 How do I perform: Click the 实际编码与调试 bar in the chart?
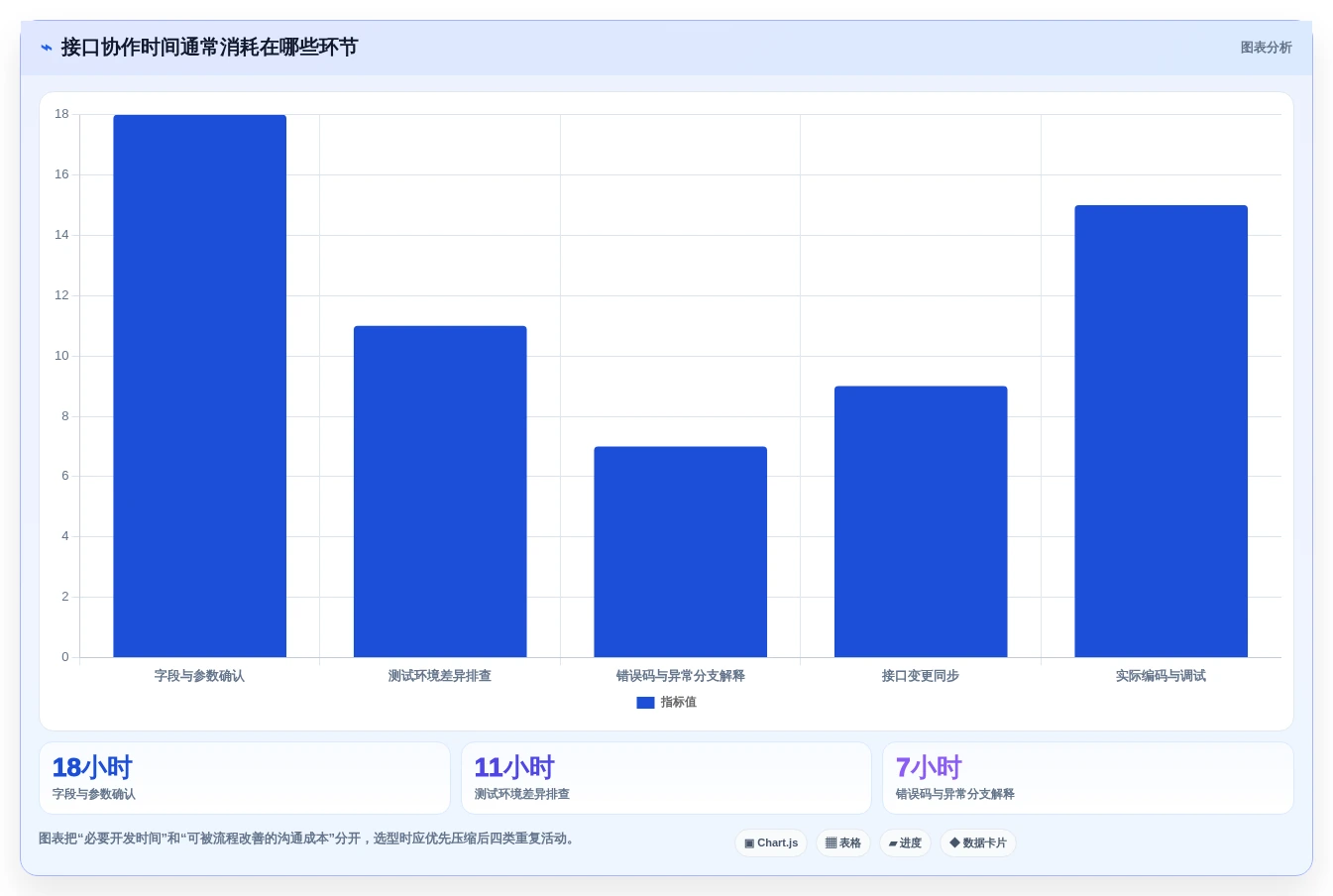(x=1162, y=431)
